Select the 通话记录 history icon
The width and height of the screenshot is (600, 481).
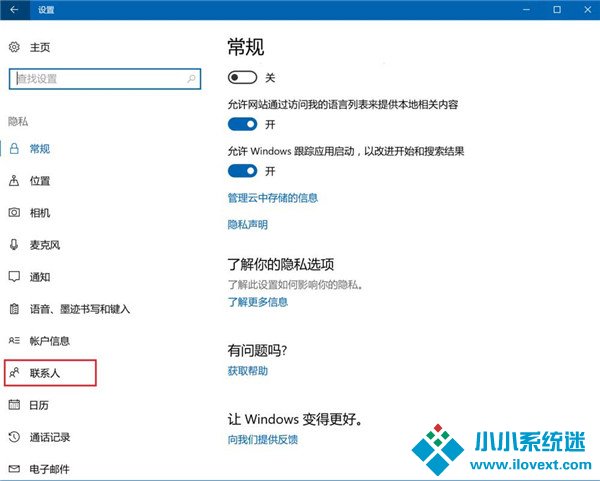(x=14, y=437)
